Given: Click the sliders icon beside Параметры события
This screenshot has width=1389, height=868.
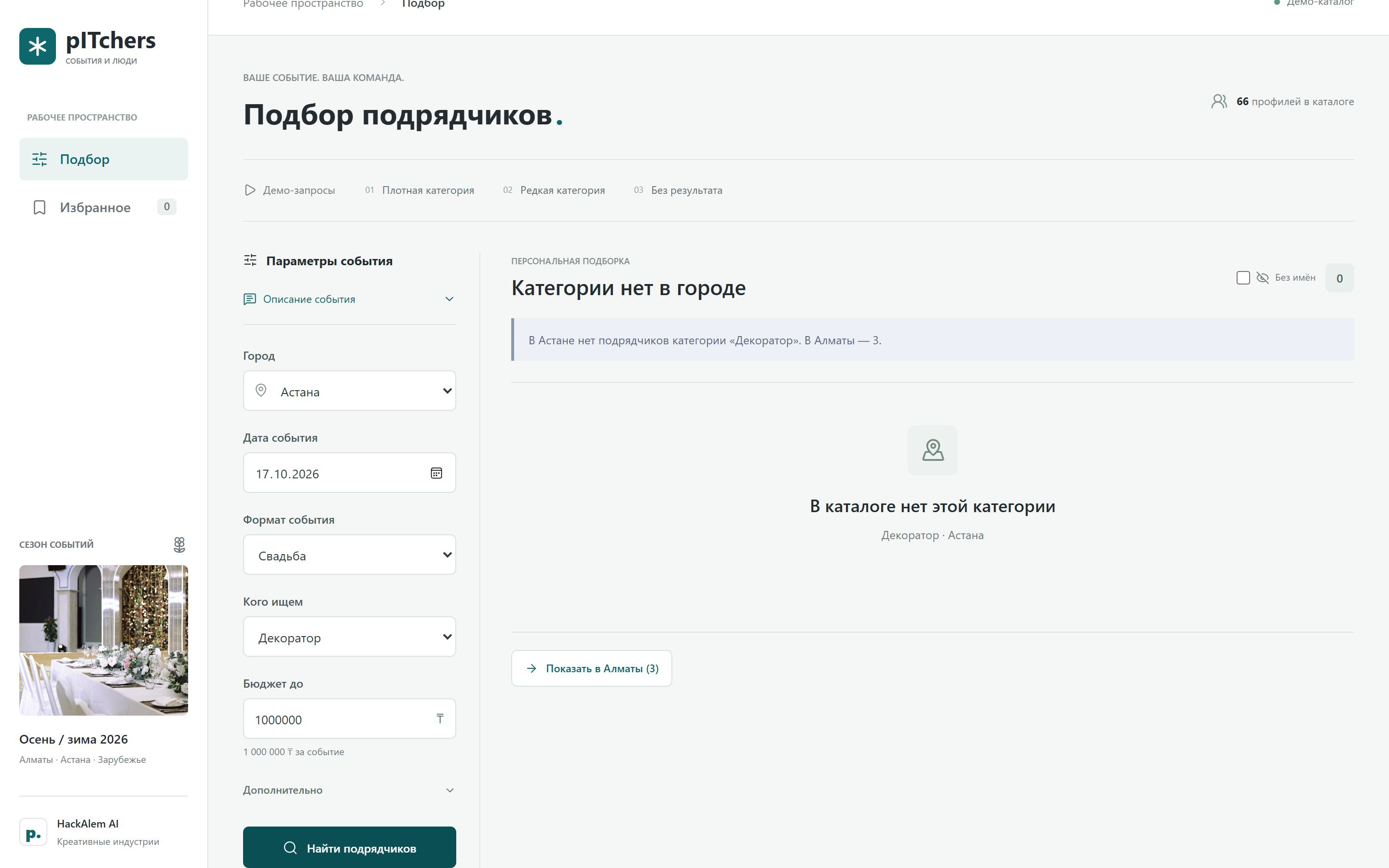Looking at the screenshot, I should click(x=250, y=260).
